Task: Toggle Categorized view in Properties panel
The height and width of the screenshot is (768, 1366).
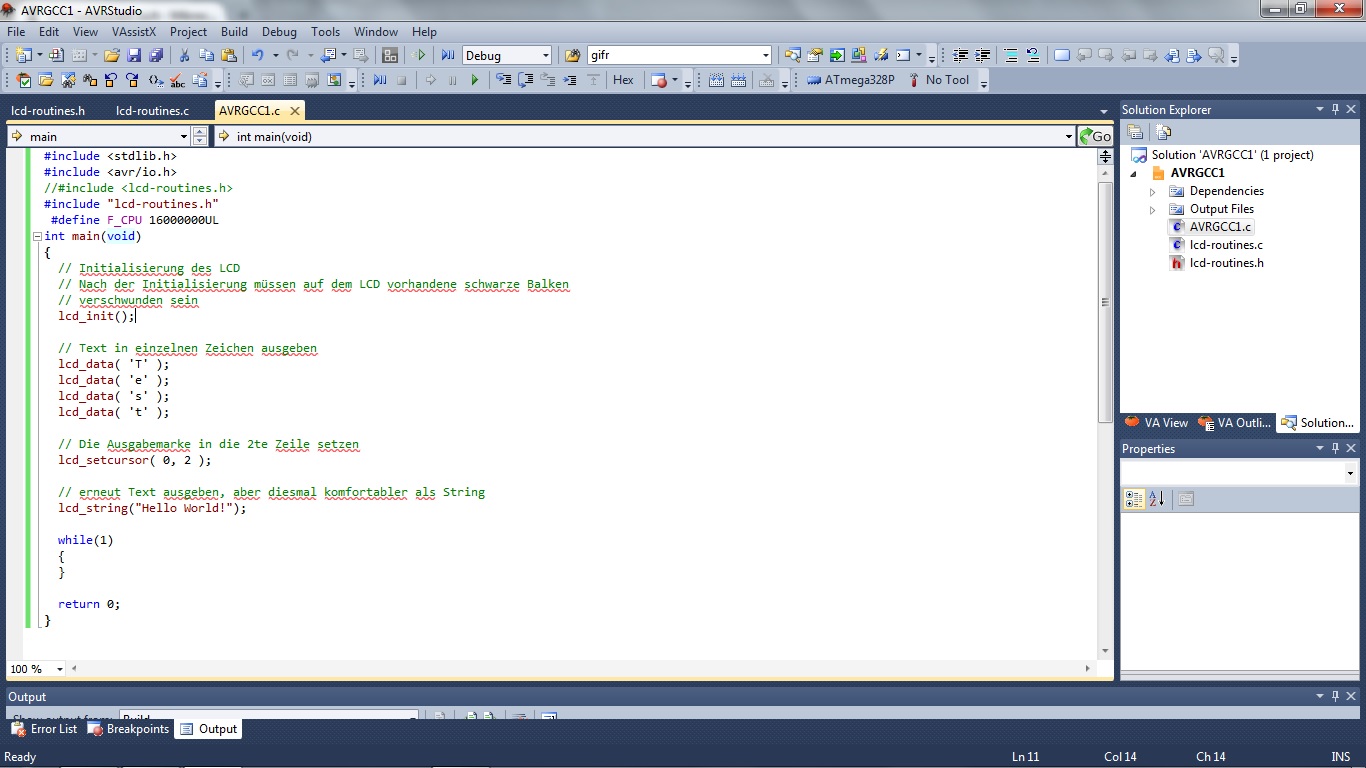Action: pyautogui.click(x=1134, y=498)
